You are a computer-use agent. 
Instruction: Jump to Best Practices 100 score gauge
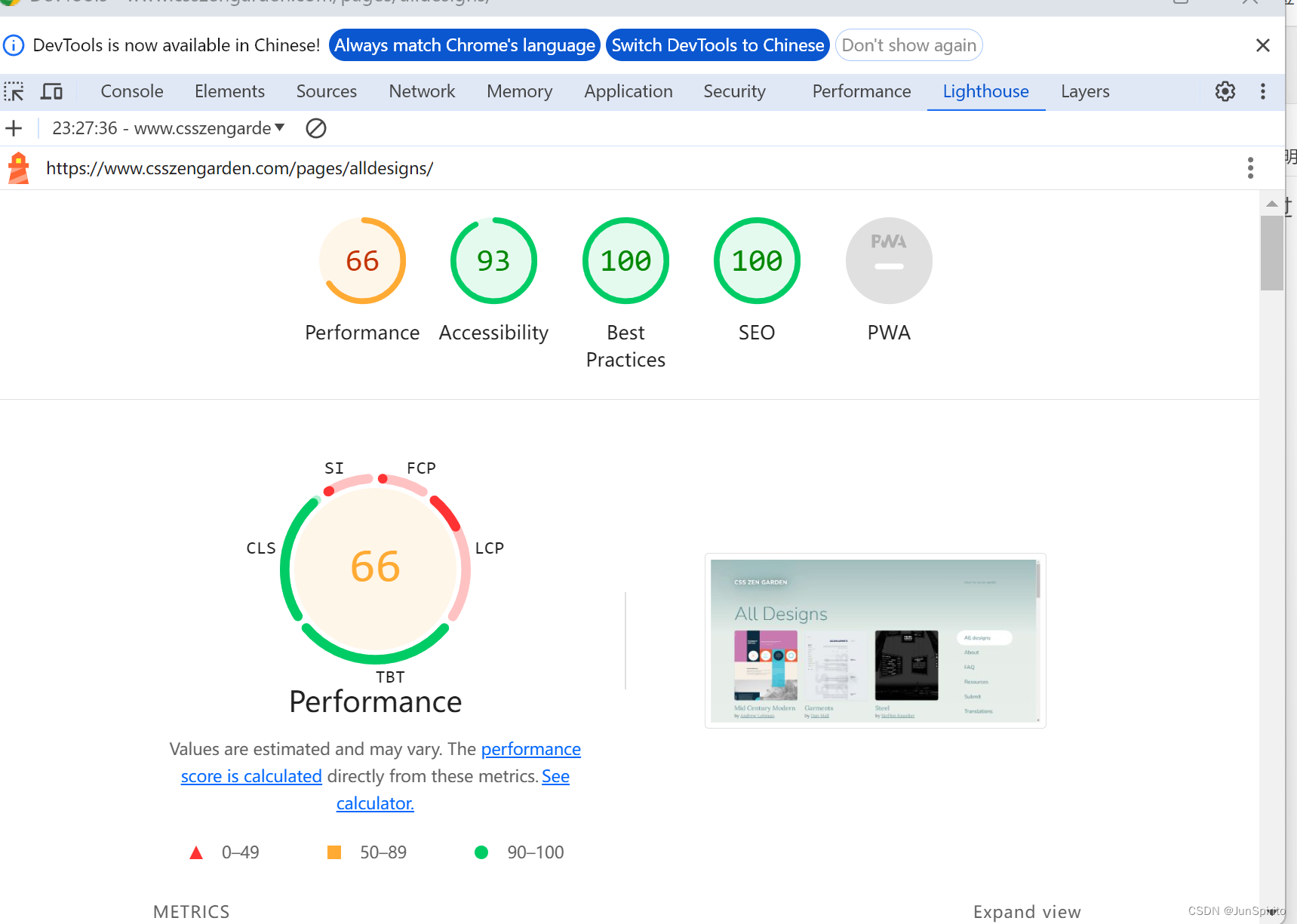[x=625, y=261]
